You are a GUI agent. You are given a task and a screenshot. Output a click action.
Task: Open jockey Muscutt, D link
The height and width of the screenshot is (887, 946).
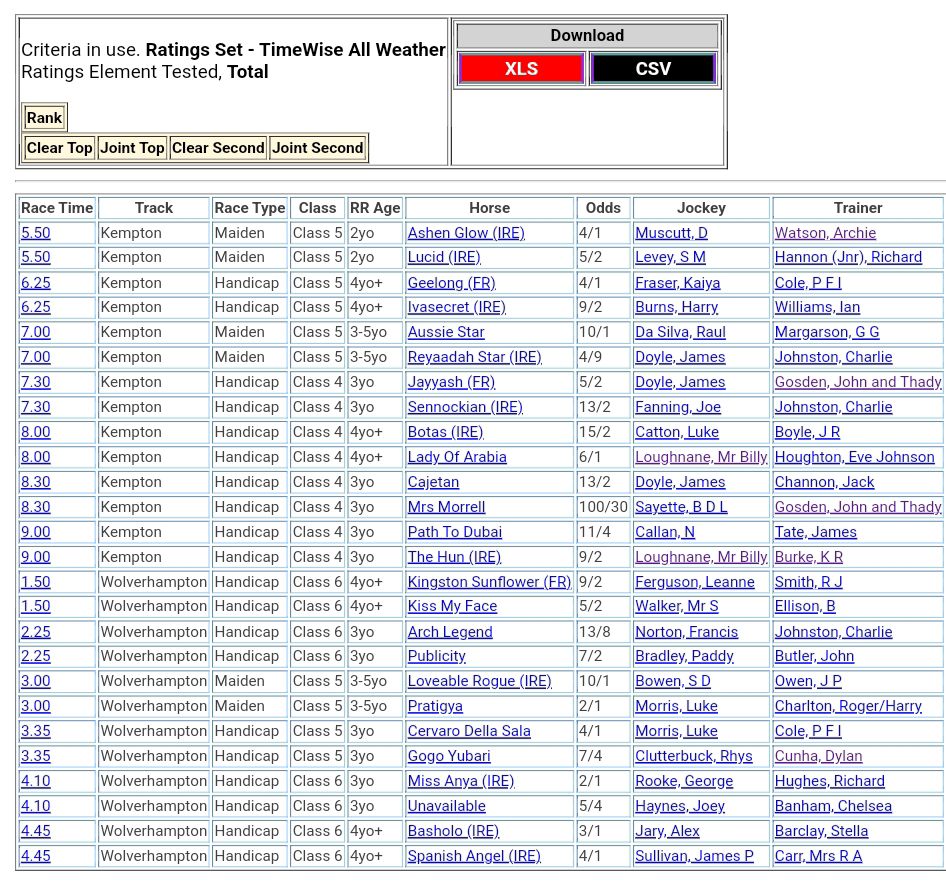(x=671, y=233)
